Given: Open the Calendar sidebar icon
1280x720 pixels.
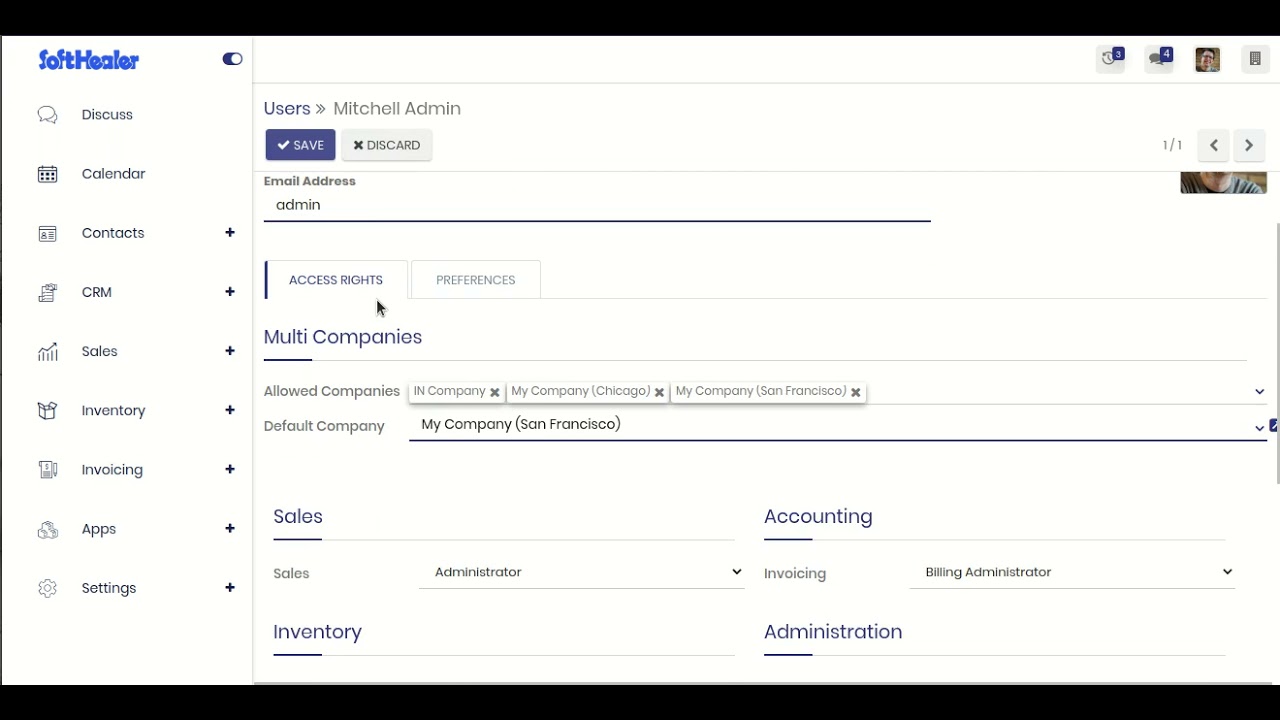Looking at the screenshot, I should [x=47, y=174].
